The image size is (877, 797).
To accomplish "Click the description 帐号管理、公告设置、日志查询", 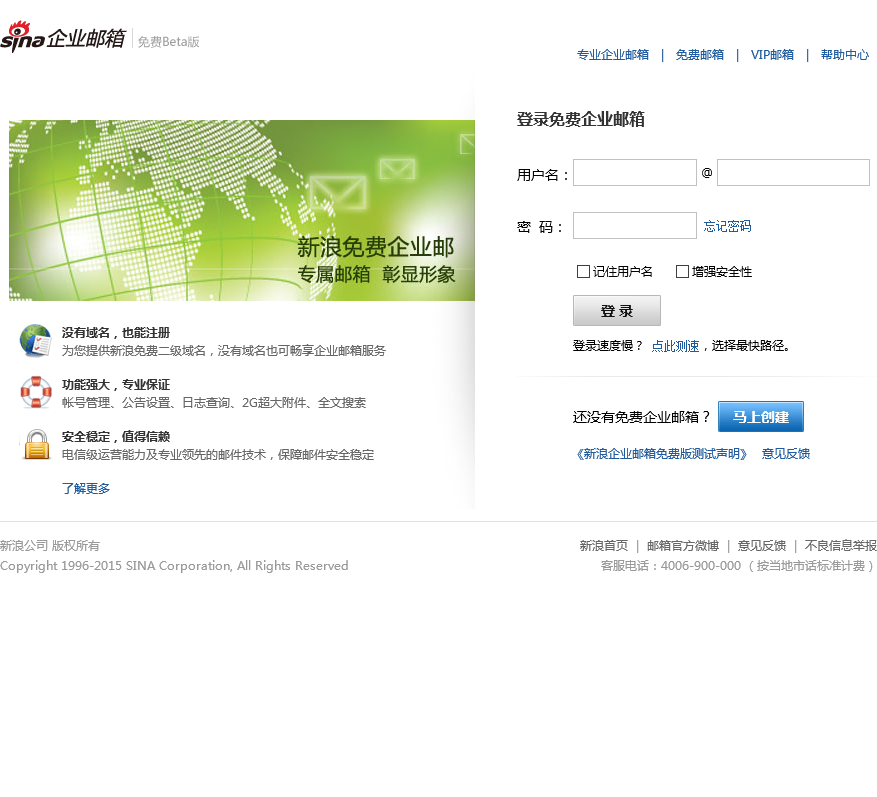I will point(214,403).
